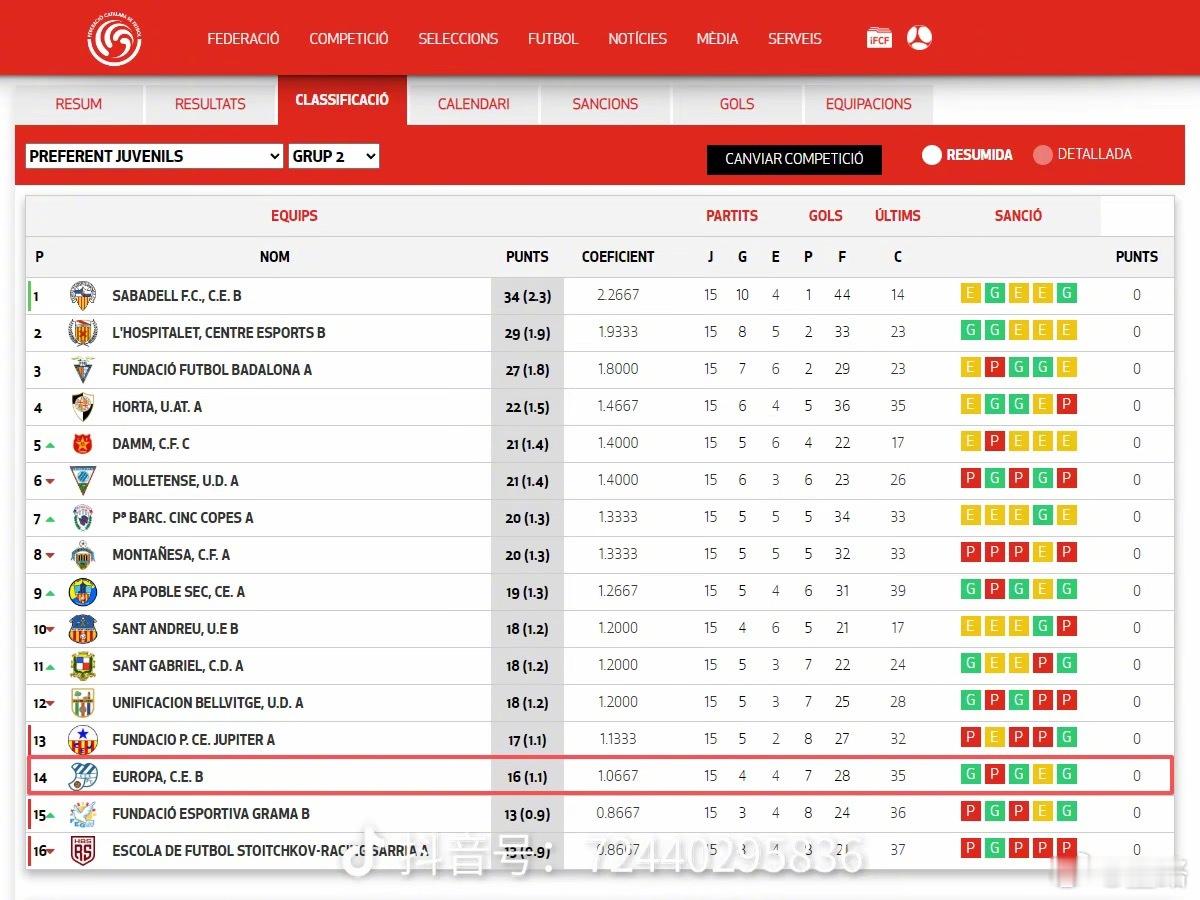This screenshot has height=900, width=1200.
Task: Open the Mèdia menu
Action: coord(717,39)
